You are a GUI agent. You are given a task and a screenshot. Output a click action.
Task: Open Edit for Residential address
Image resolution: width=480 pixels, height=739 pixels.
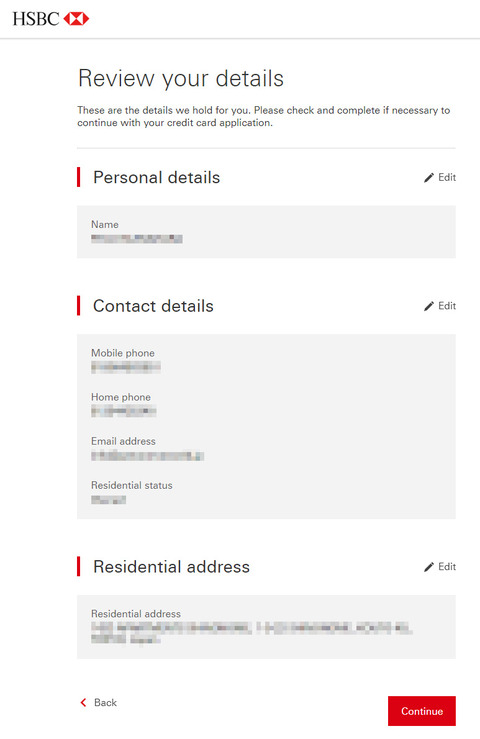[440, 567]
